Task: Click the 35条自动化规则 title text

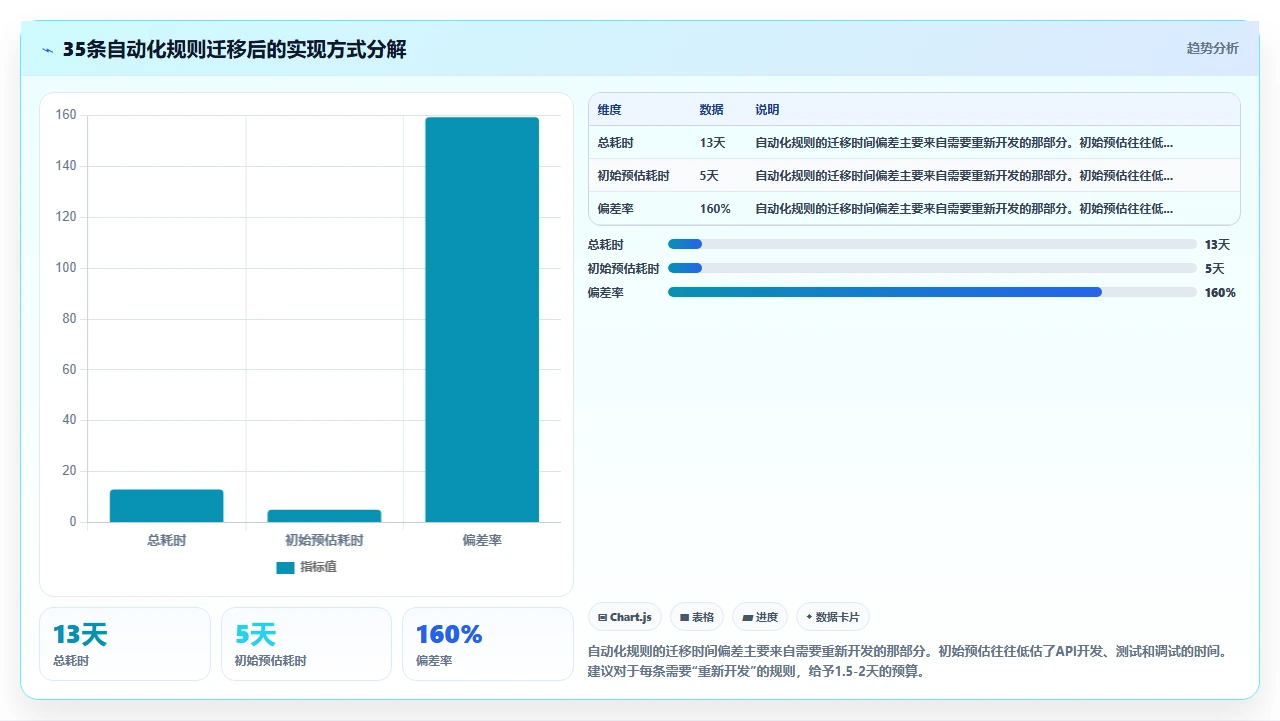Action: (234, 50)
